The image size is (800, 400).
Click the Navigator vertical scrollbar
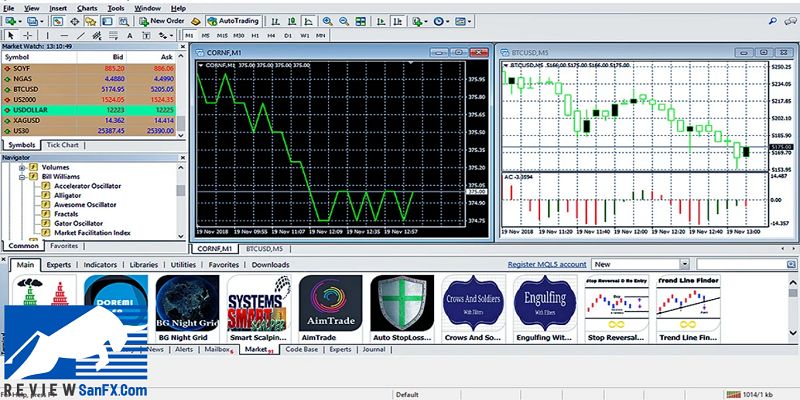click(x=181, y=202)
